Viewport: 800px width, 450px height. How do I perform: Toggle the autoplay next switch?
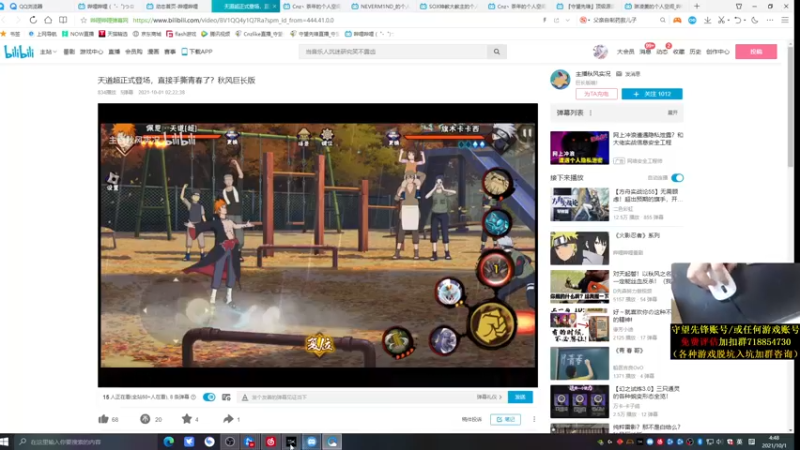pyautogui.click(x=677, y=178)
